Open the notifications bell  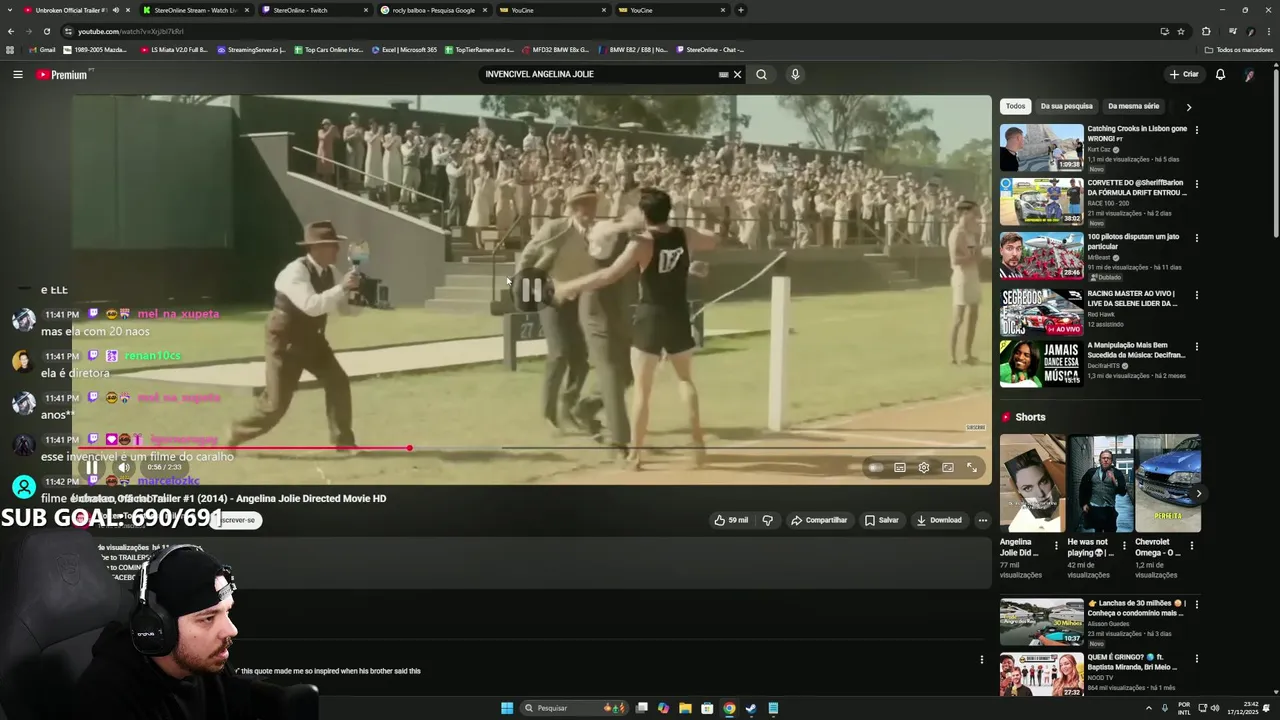1220,74
